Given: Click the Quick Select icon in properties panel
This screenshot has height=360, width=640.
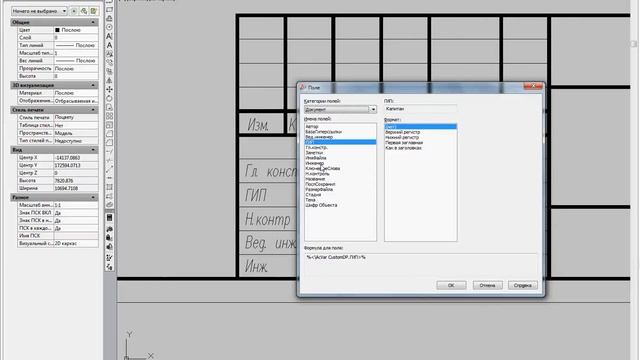Looking at the screenshot, I should (x=93, y=11).
